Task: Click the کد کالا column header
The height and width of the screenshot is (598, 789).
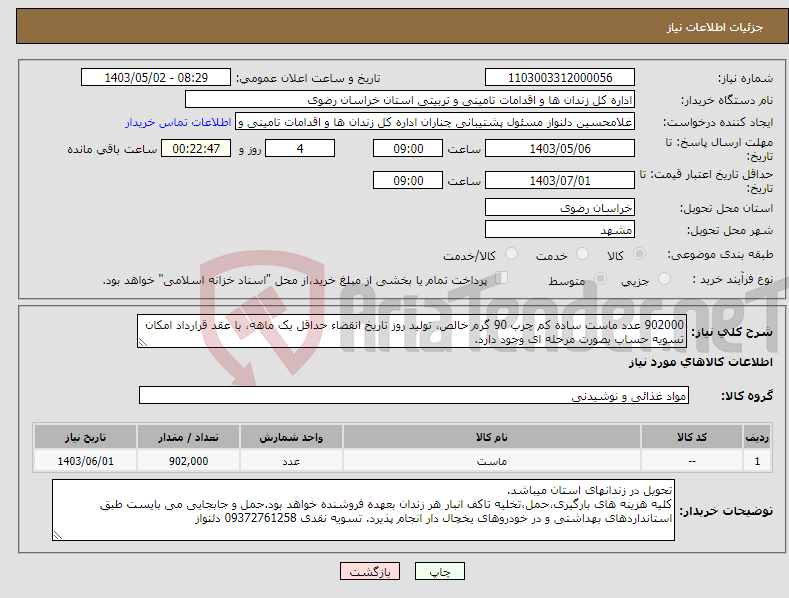Action: (x=692, y=437)
